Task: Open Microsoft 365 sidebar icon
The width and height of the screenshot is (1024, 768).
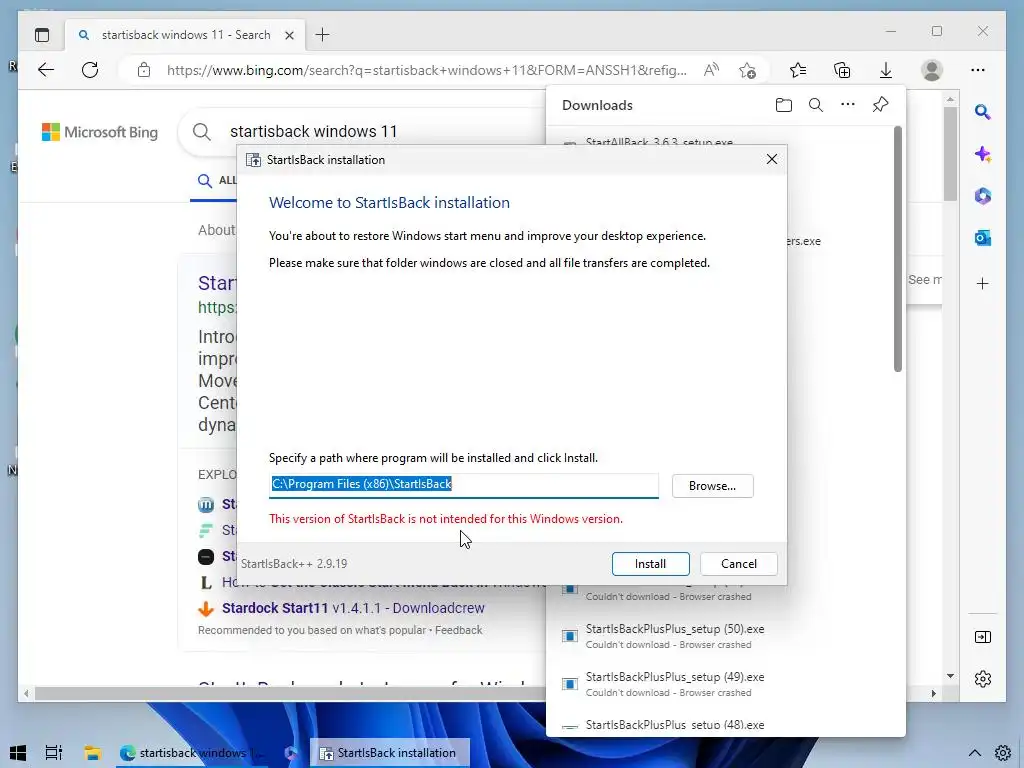Action: click(x=983, y=196)
